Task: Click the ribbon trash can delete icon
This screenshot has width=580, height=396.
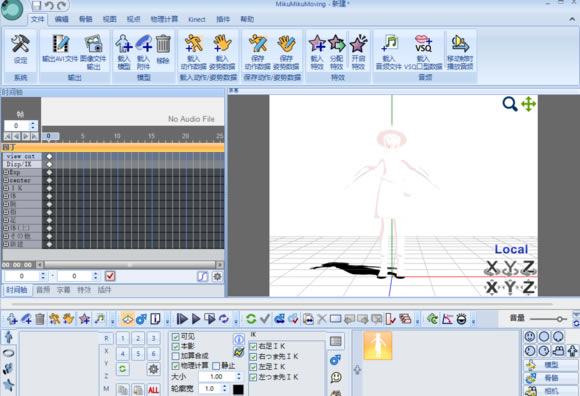Action: 163,44
